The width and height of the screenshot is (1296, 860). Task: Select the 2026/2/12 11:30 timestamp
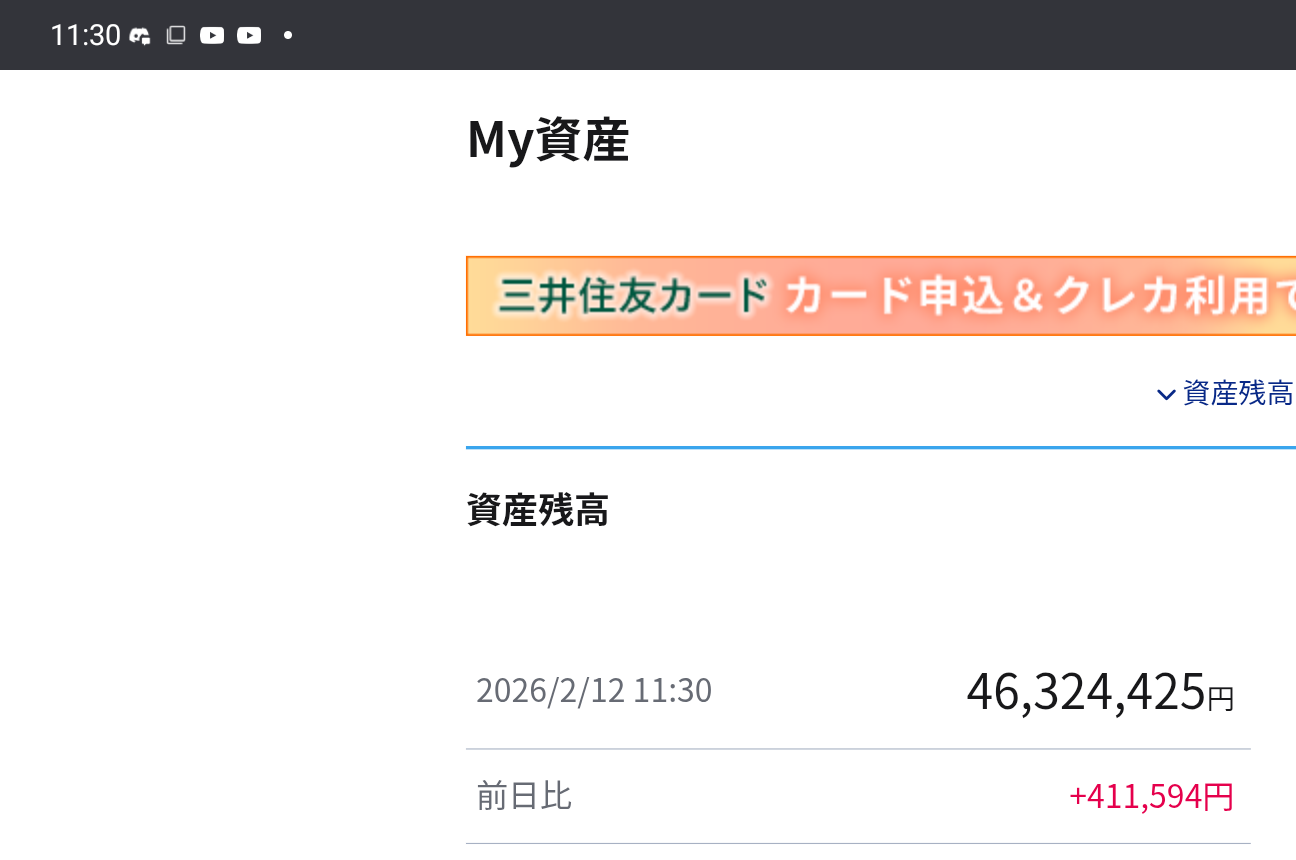tap(594, 691)
